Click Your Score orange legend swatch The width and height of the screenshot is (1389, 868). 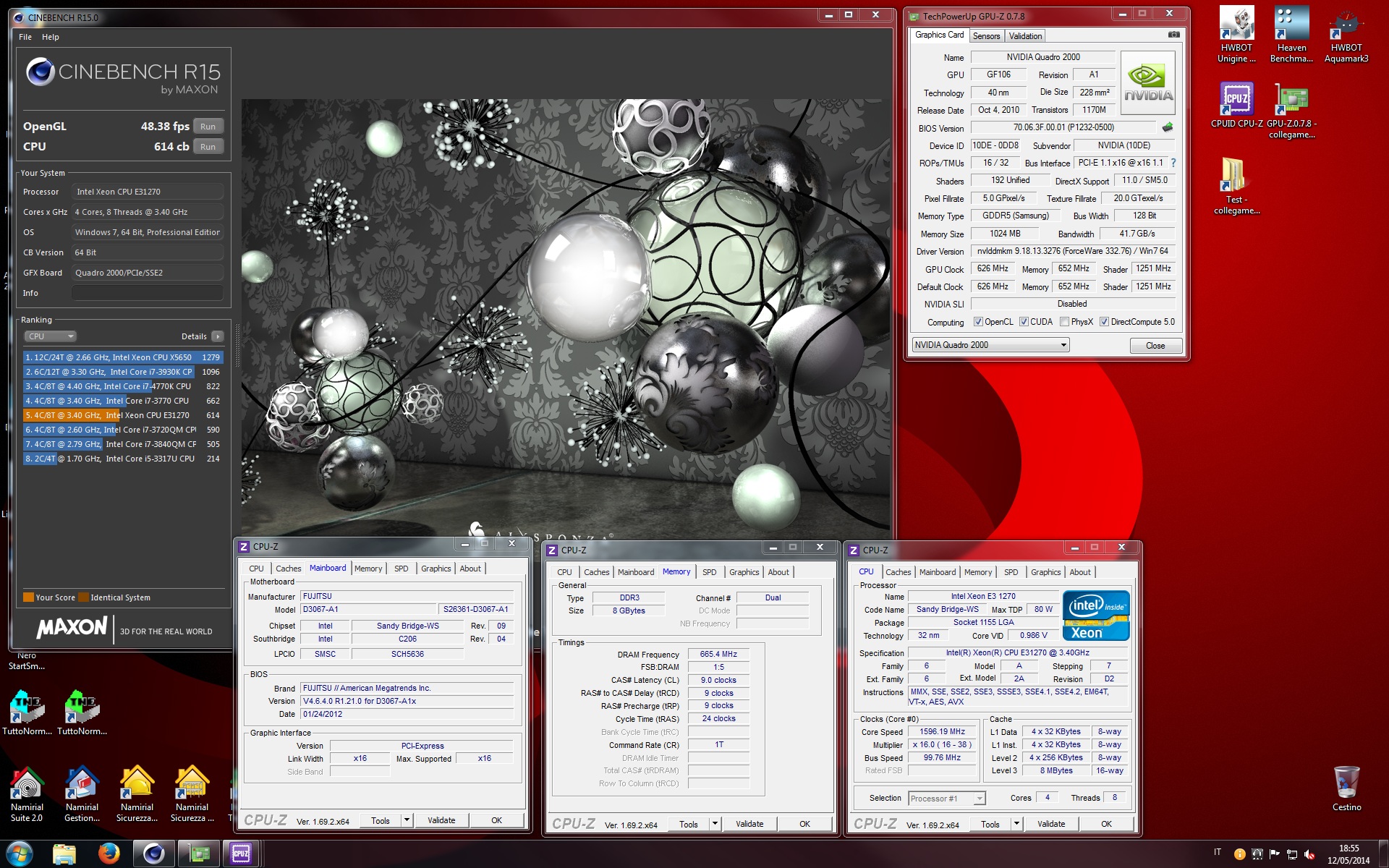tap(28, 597)
